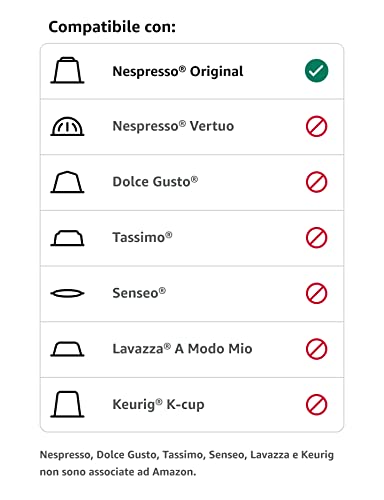384x500 pixels.
Task: Click the Compatibile con: heading
Action: pyautogui.click(x=112, y=27)
